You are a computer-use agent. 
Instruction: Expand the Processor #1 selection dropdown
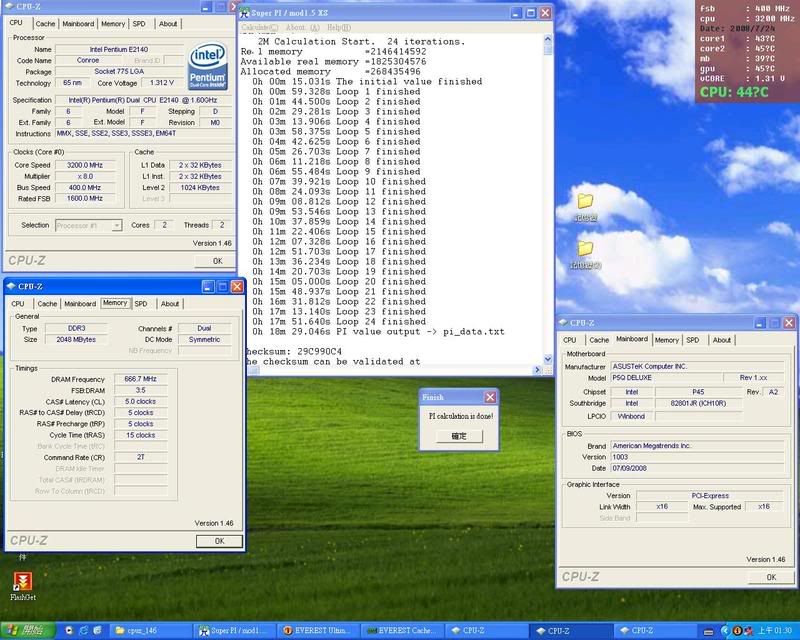tap(117, 226)
